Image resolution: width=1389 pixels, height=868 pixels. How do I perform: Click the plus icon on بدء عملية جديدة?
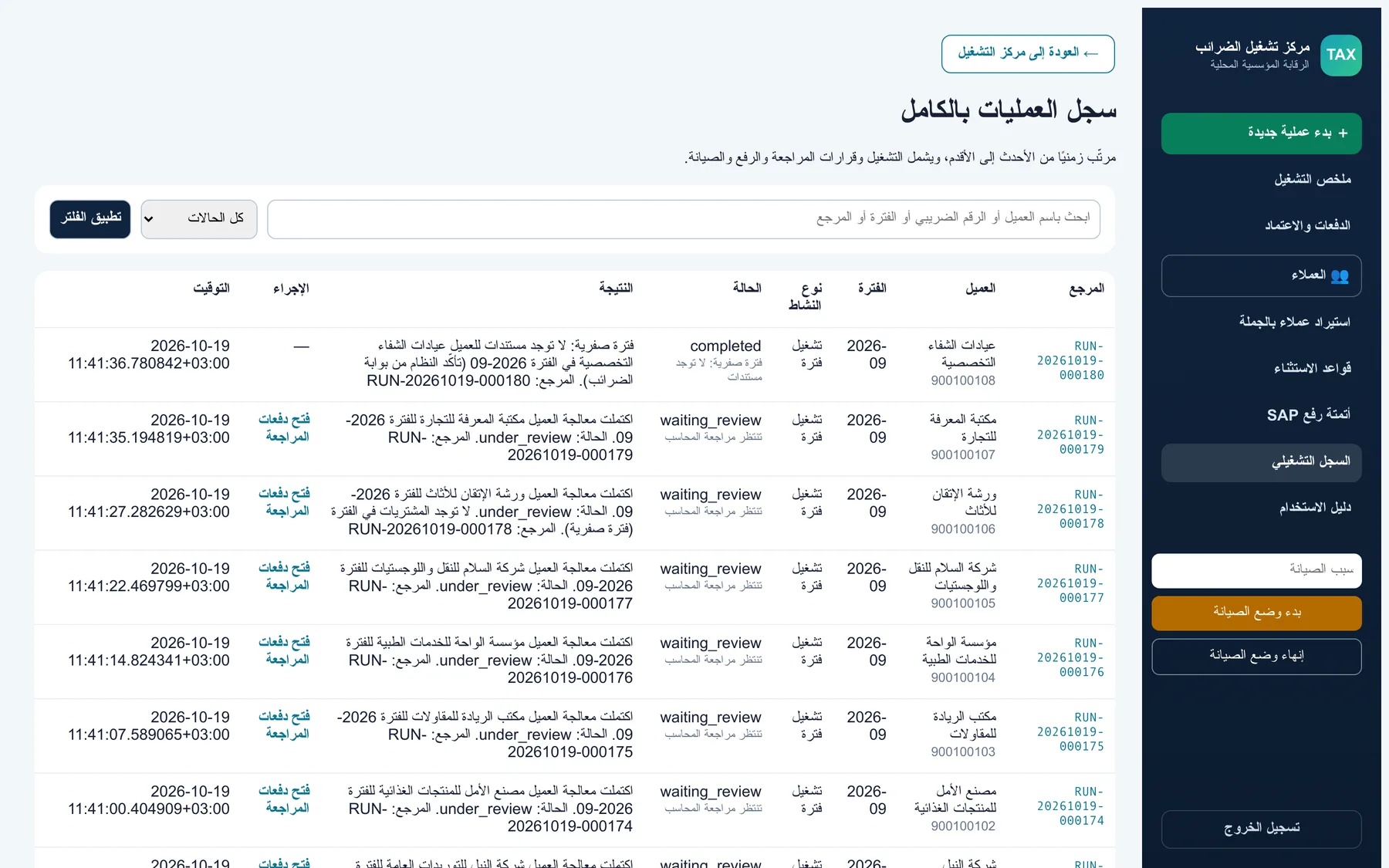pos(1343,133)
